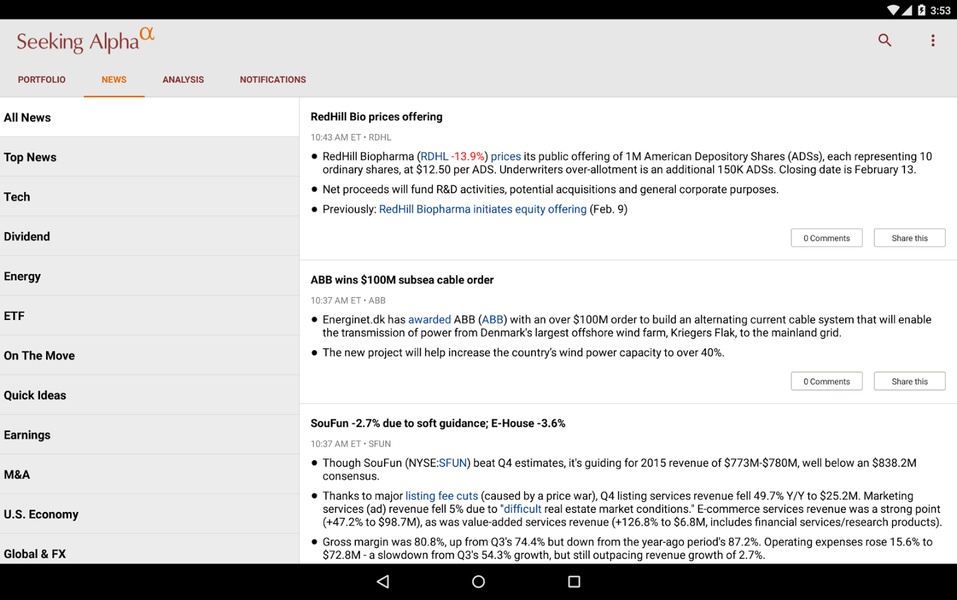Switch to the Portfolio tab
The height and width of the screenshot is (600, 957).
42,79
